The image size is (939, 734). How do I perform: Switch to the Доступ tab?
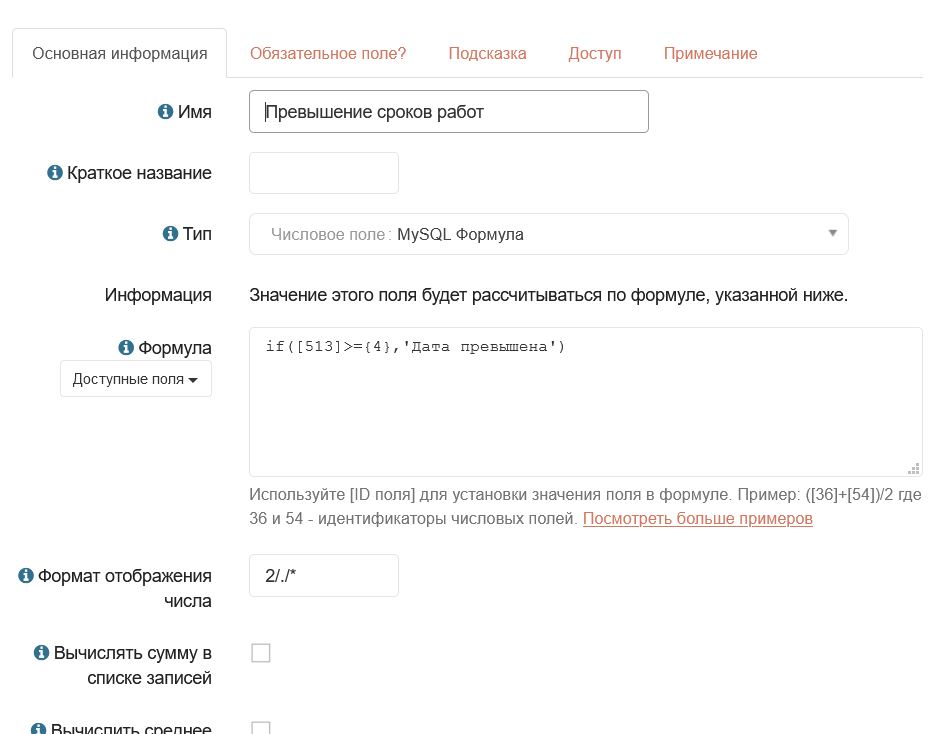tap(595, 53)
